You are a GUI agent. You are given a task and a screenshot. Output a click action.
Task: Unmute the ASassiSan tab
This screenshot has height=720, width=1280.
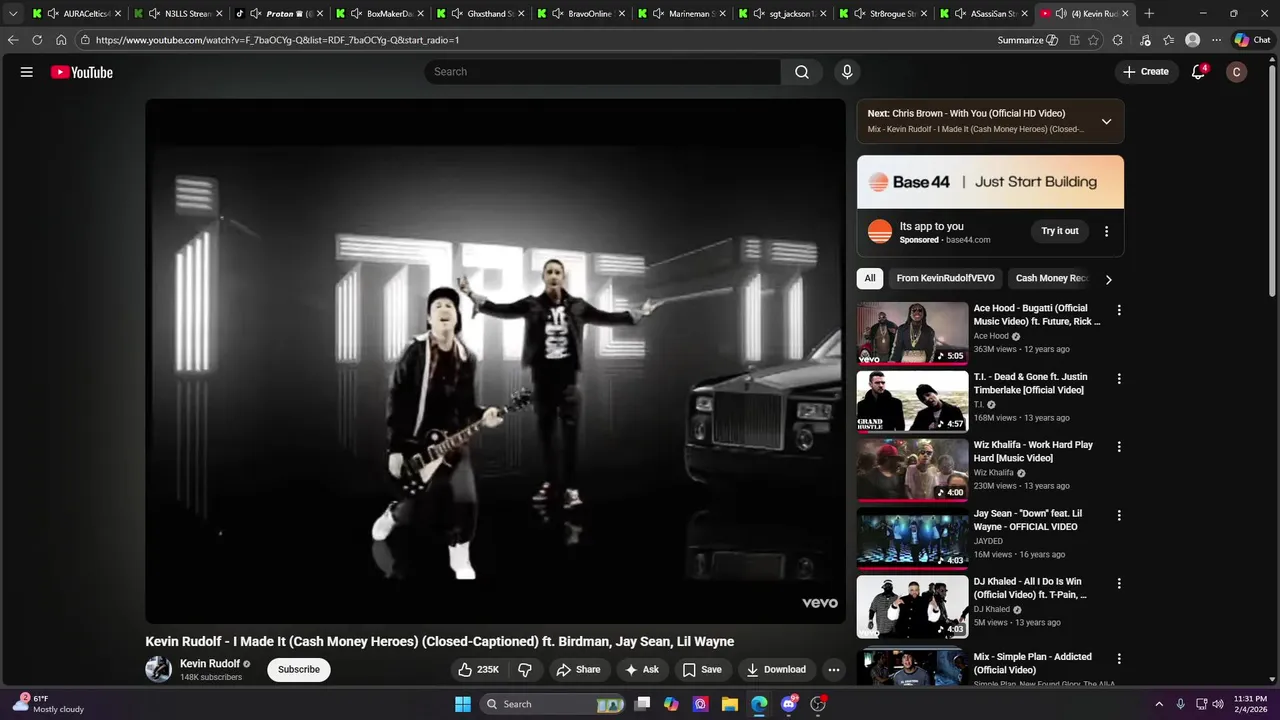click(960, 14)
